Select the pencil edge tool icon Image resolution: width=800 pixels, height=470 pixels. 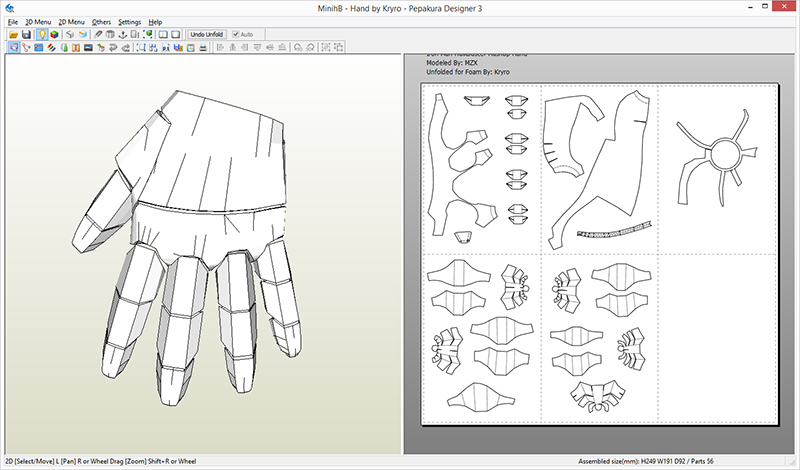coord(98,35)
